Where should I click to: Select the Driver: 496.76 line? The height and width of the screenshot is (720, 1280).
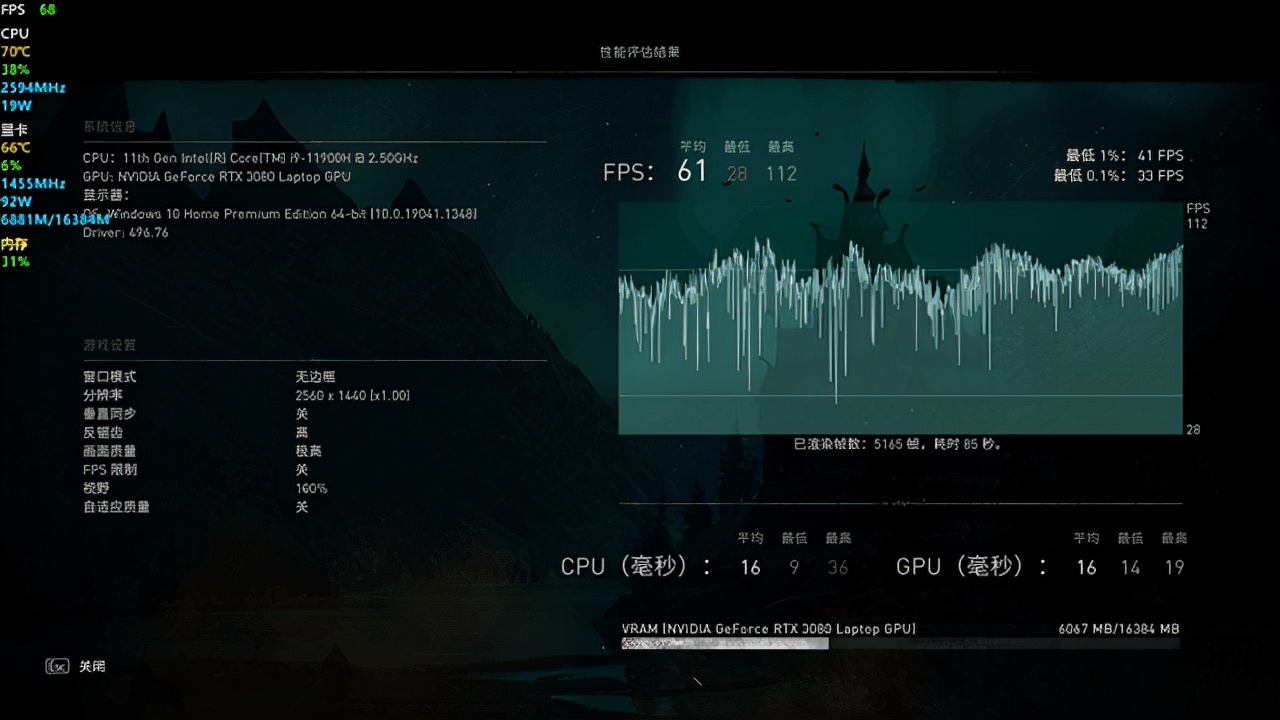click(126, 233)
